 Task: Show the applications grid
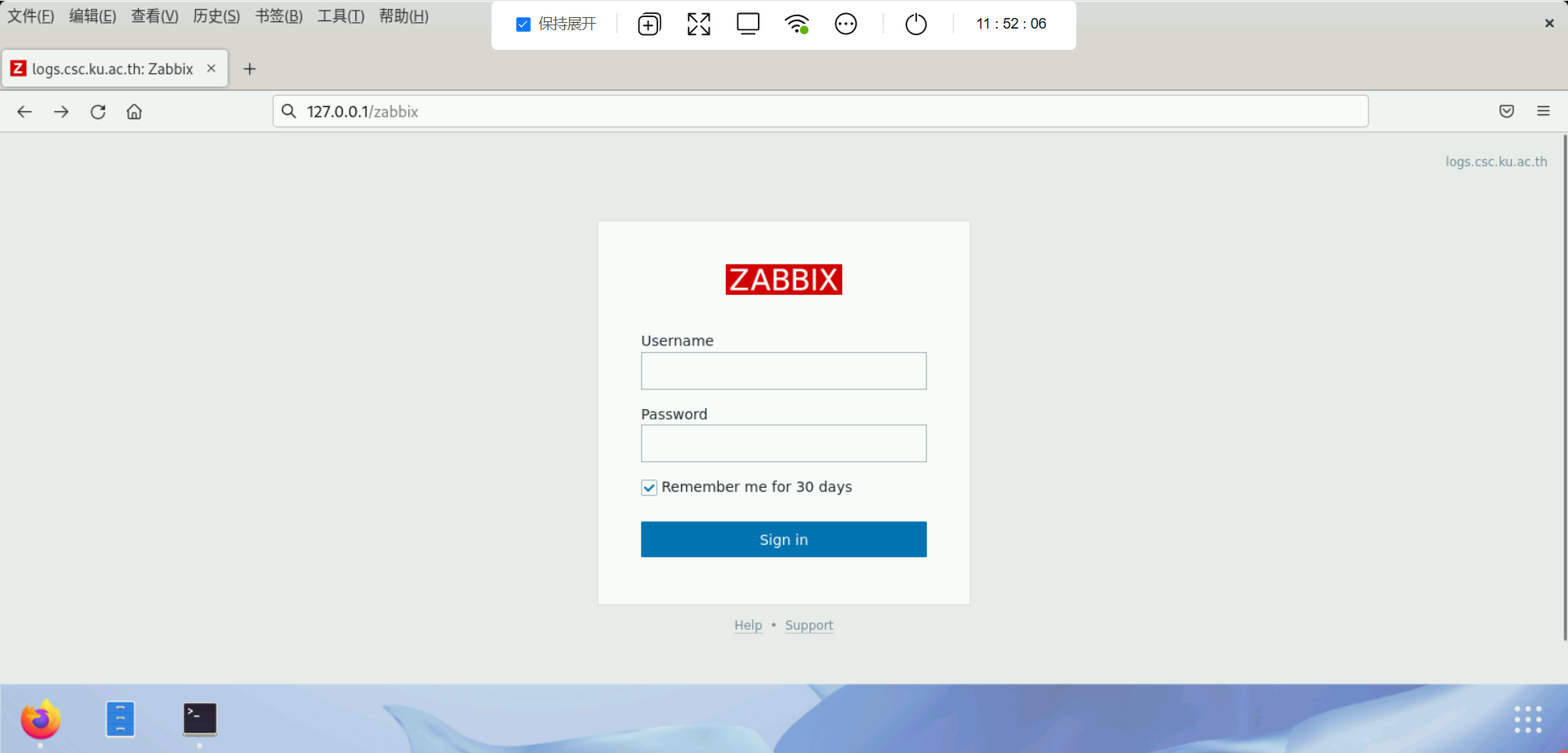(x=1528, y=720)
